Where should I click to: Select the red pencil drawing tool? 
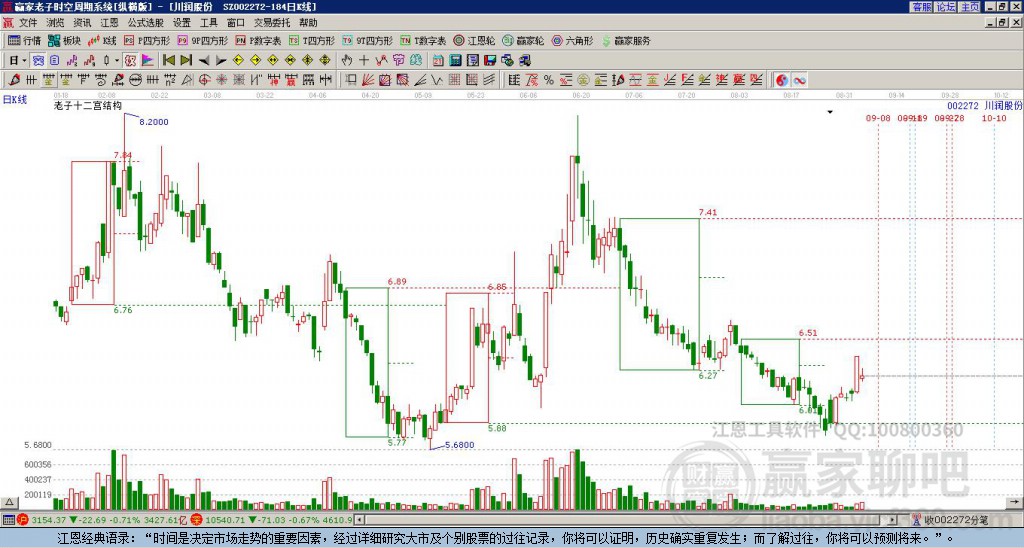pyautogui.click(x=14, y=80)
